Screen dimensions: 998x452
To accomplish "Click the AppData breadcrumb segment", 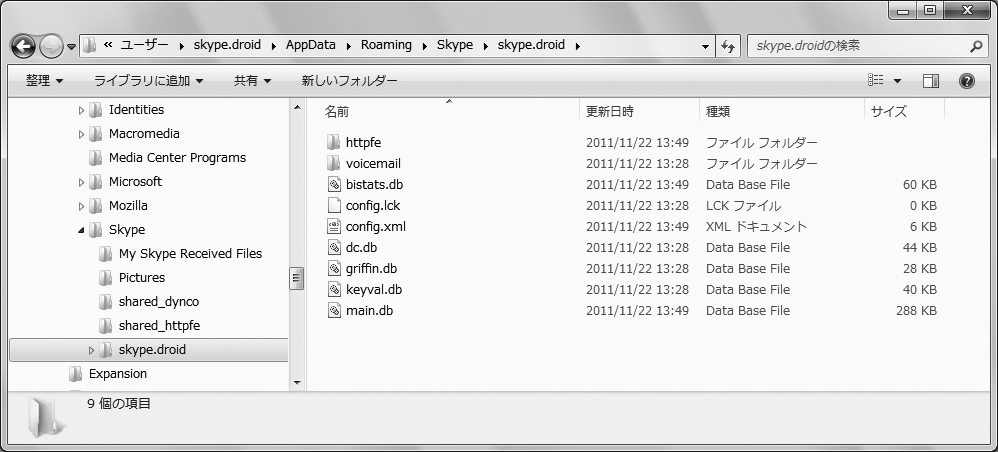I will tap(312, 45).
